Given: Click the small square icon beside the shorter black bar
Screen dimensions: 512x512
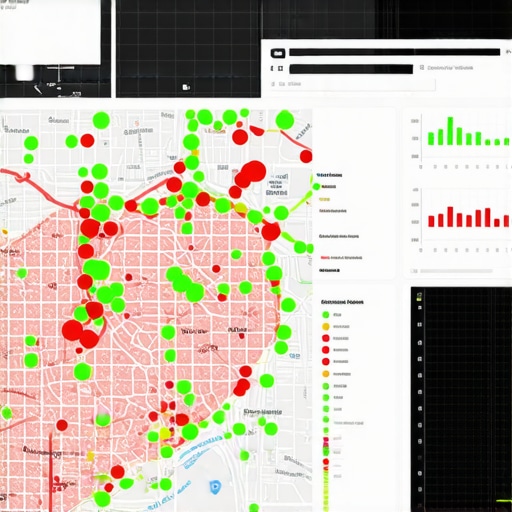Looking at the screenshot, I should (281, 68).
